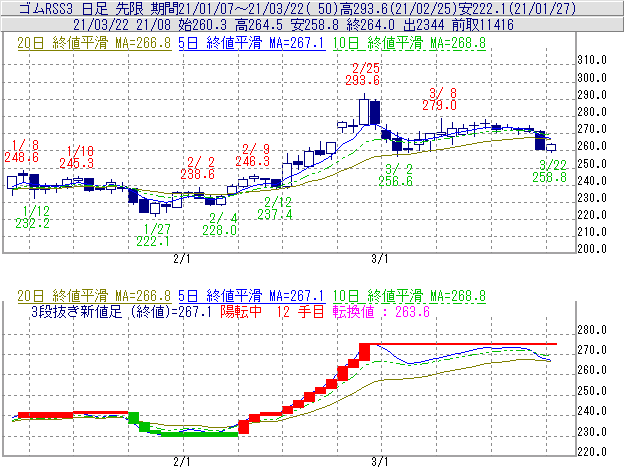Click the ゴムRSS3 日足 先限 chart title

(x=82, y=8)
